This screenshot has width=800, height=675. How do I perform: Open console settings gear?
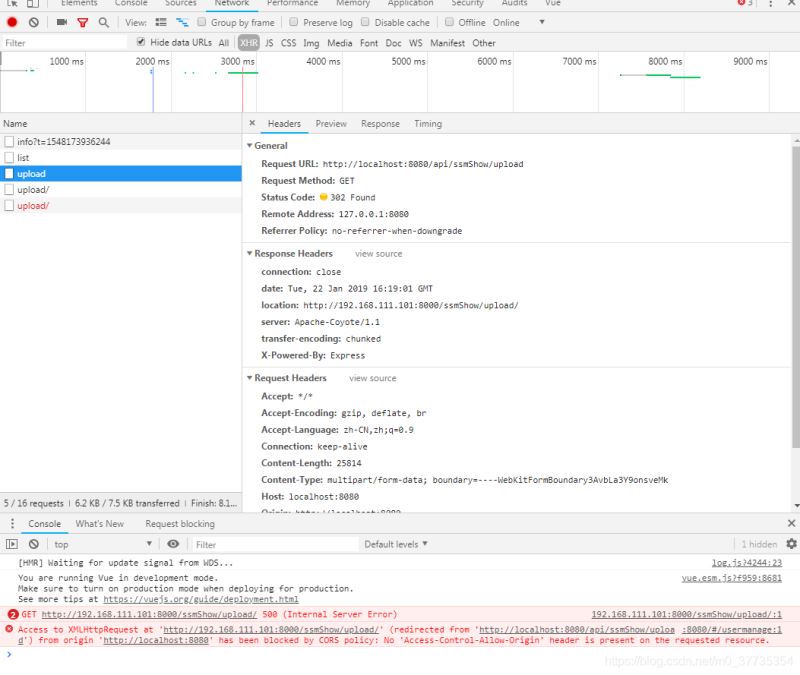791,544
